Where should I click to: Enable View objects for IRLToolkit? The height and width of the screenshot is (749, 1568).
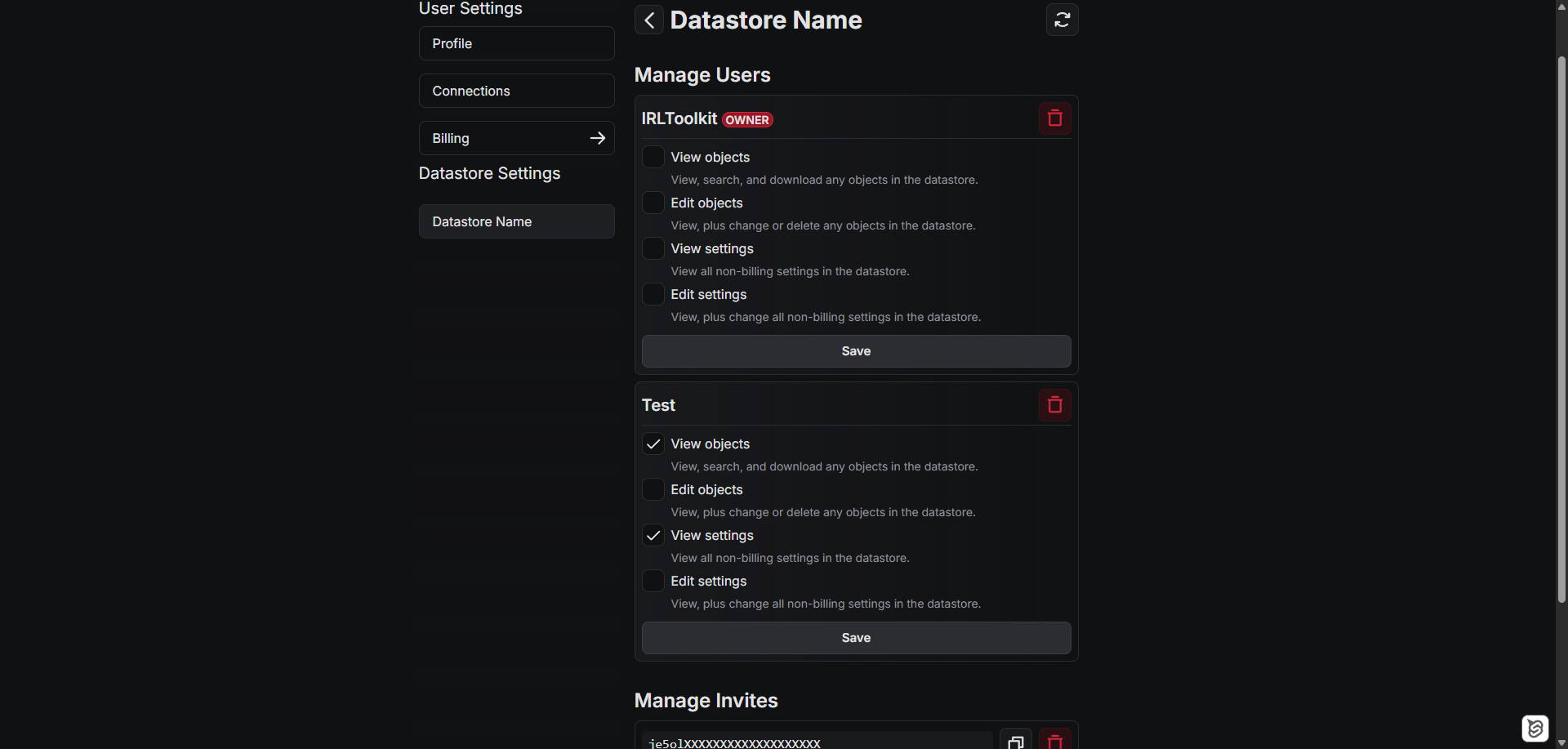653,156
